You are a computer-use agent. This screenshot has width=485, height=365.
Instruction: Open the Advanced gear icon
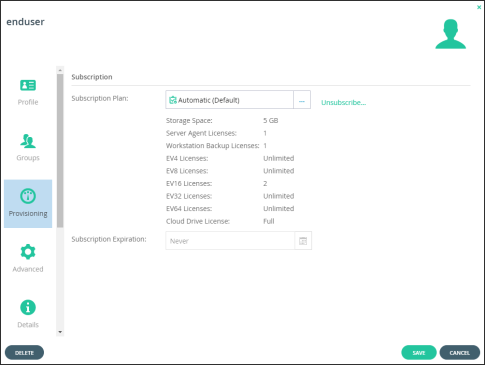(28, 252)
